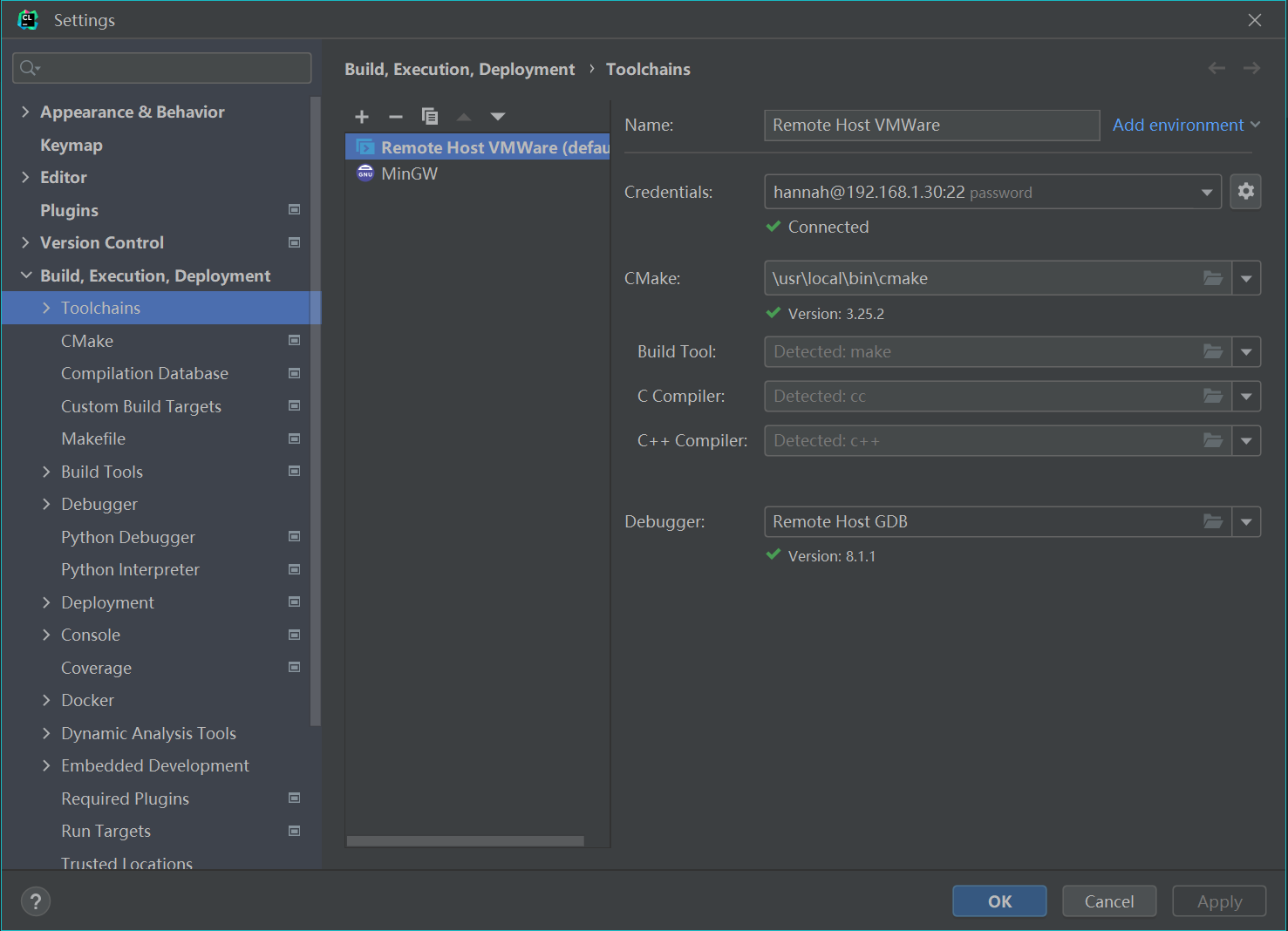Click project-level icon beside Compilation Database
The width and height of the screenshot is (1288, 931).
295,373
